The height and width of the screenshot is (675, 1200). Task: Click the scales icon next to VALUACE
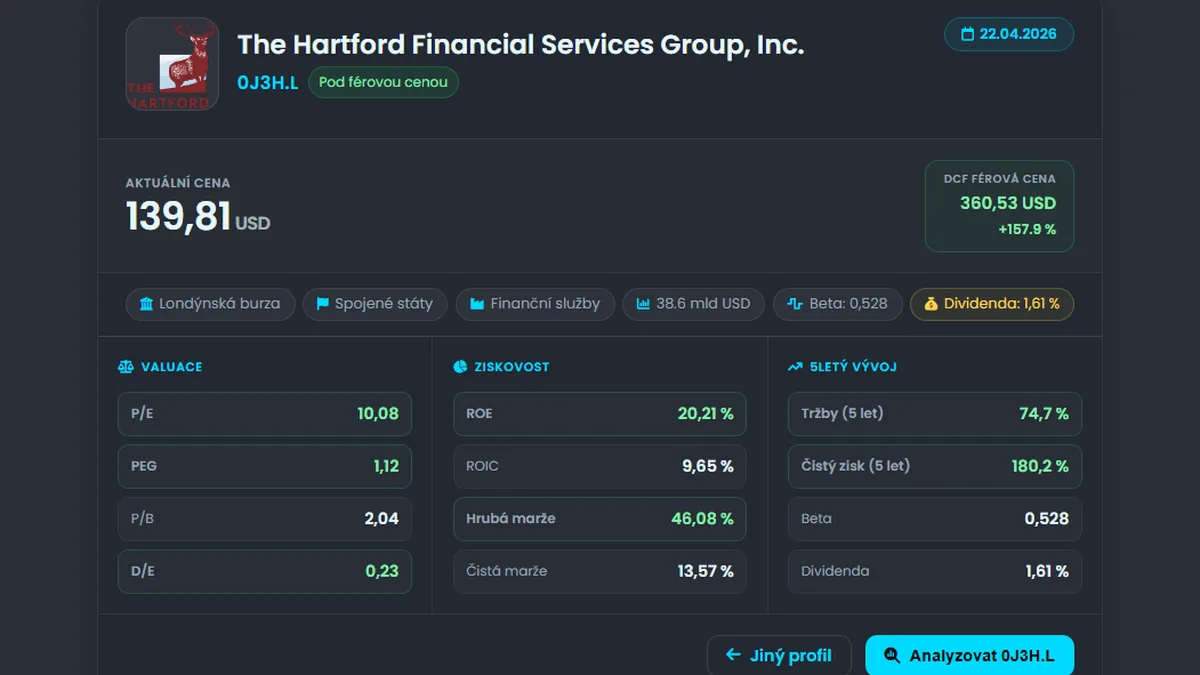click(125, 367)
